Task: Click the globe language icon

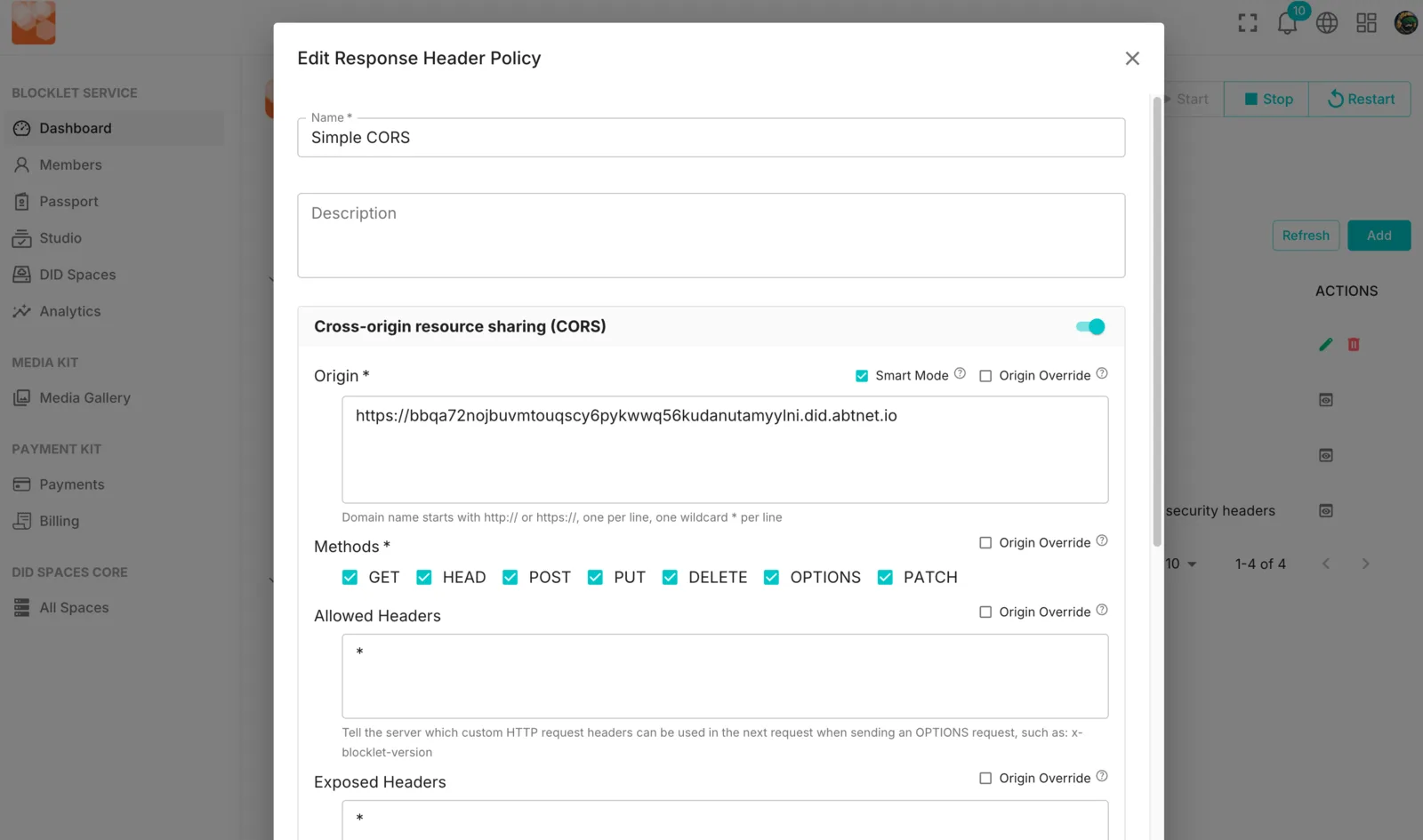Action: [1327, 23]
